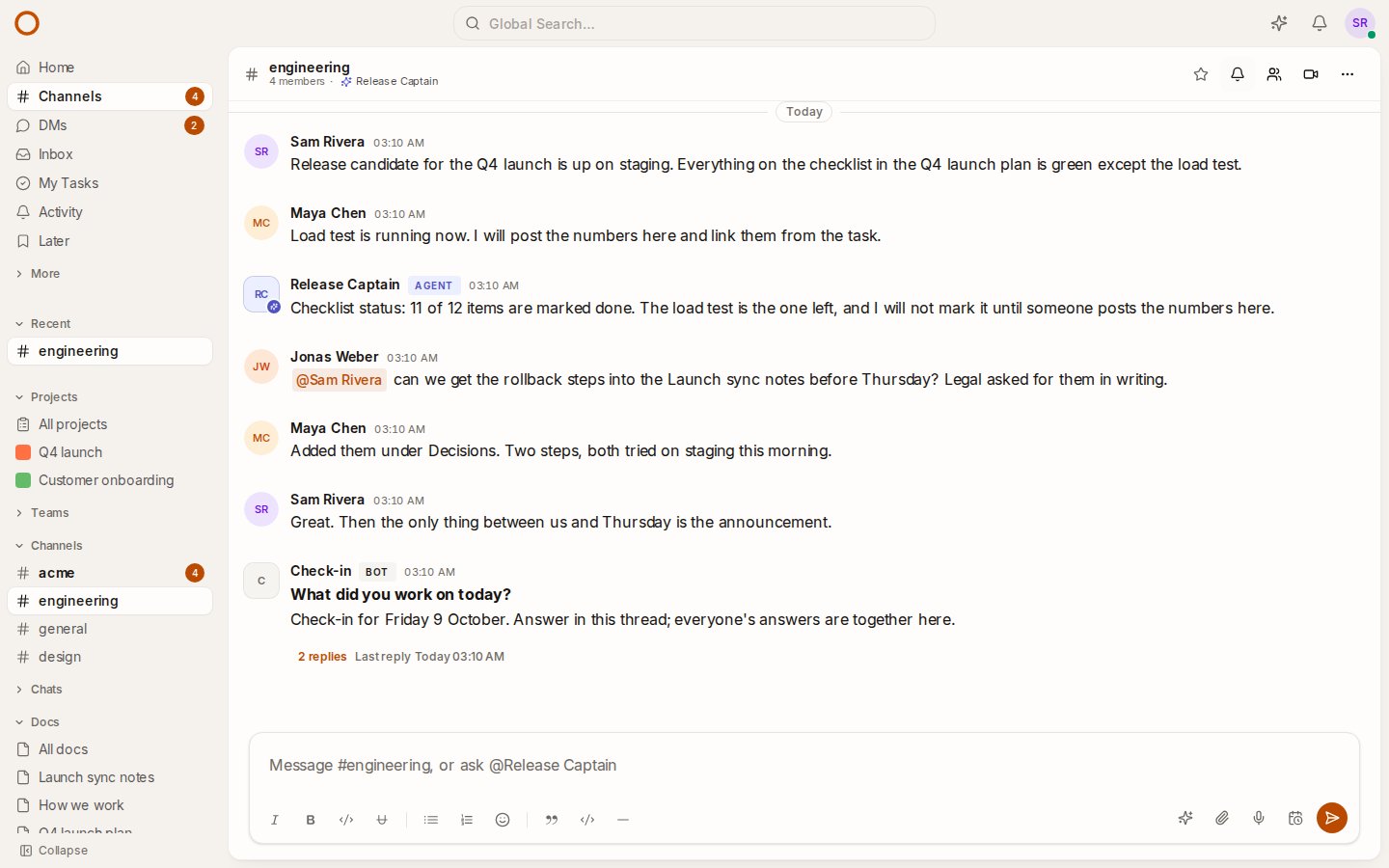Click the composer's AI sparkle icon
This screenshot has width=1389, height=868.
click(1185, 818)
